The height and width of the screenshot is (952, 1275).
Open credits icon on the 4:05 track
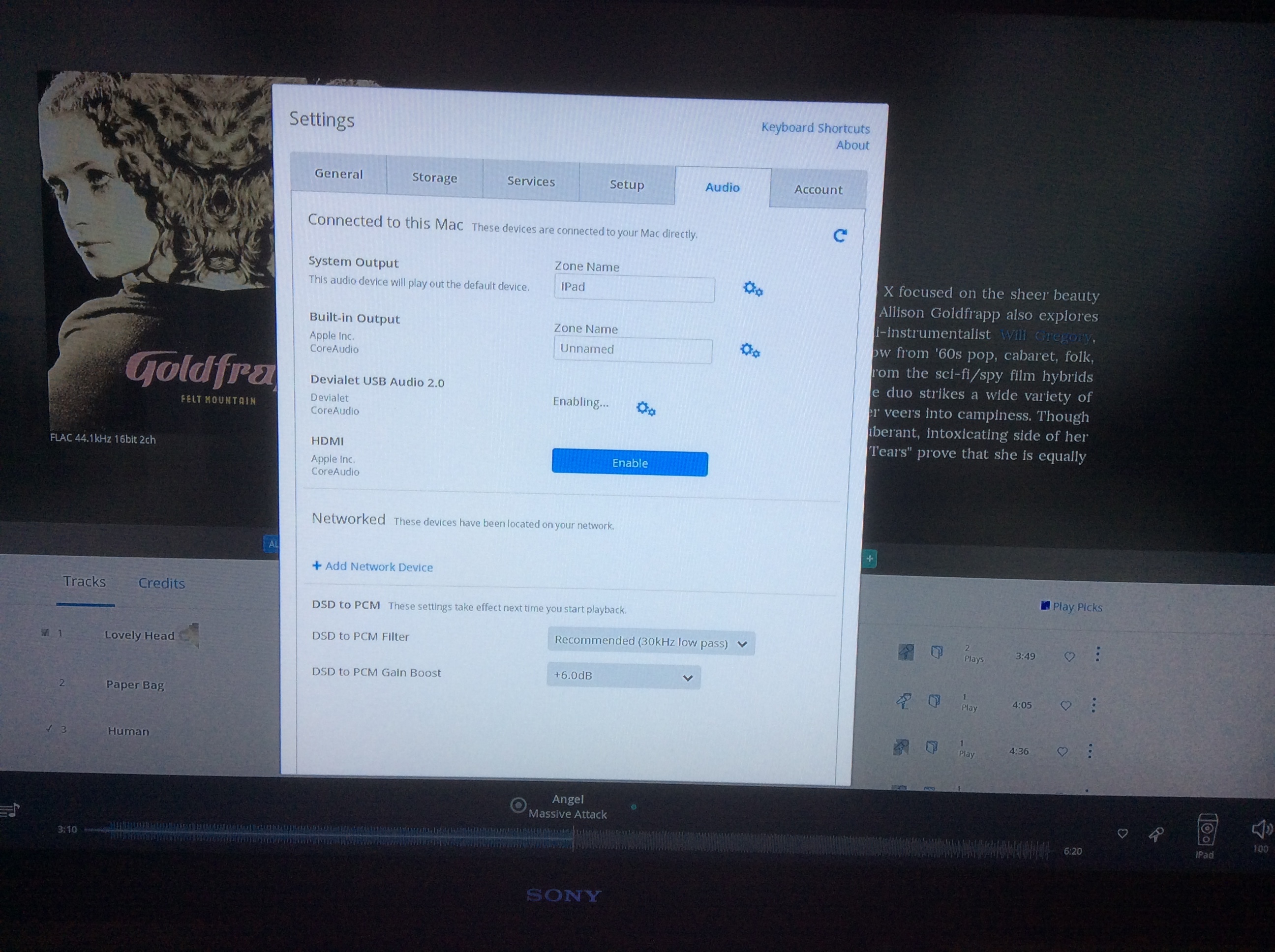[x=934, y=701]
